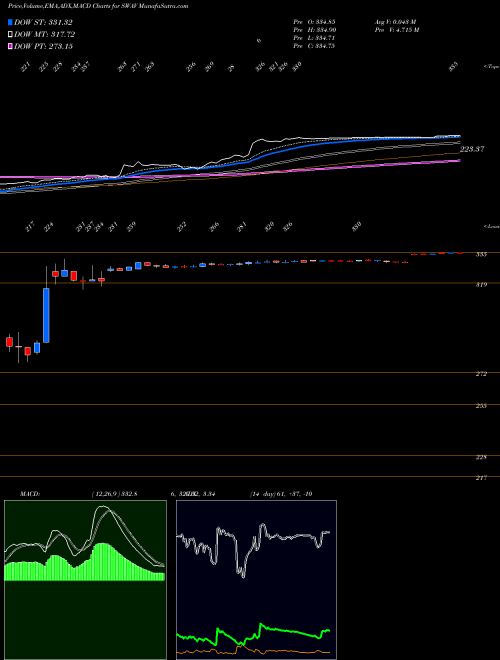Click the 266 value in the Lows row
Image resolution: width=500 pixels, height=660 pixels.
(214, 227)
